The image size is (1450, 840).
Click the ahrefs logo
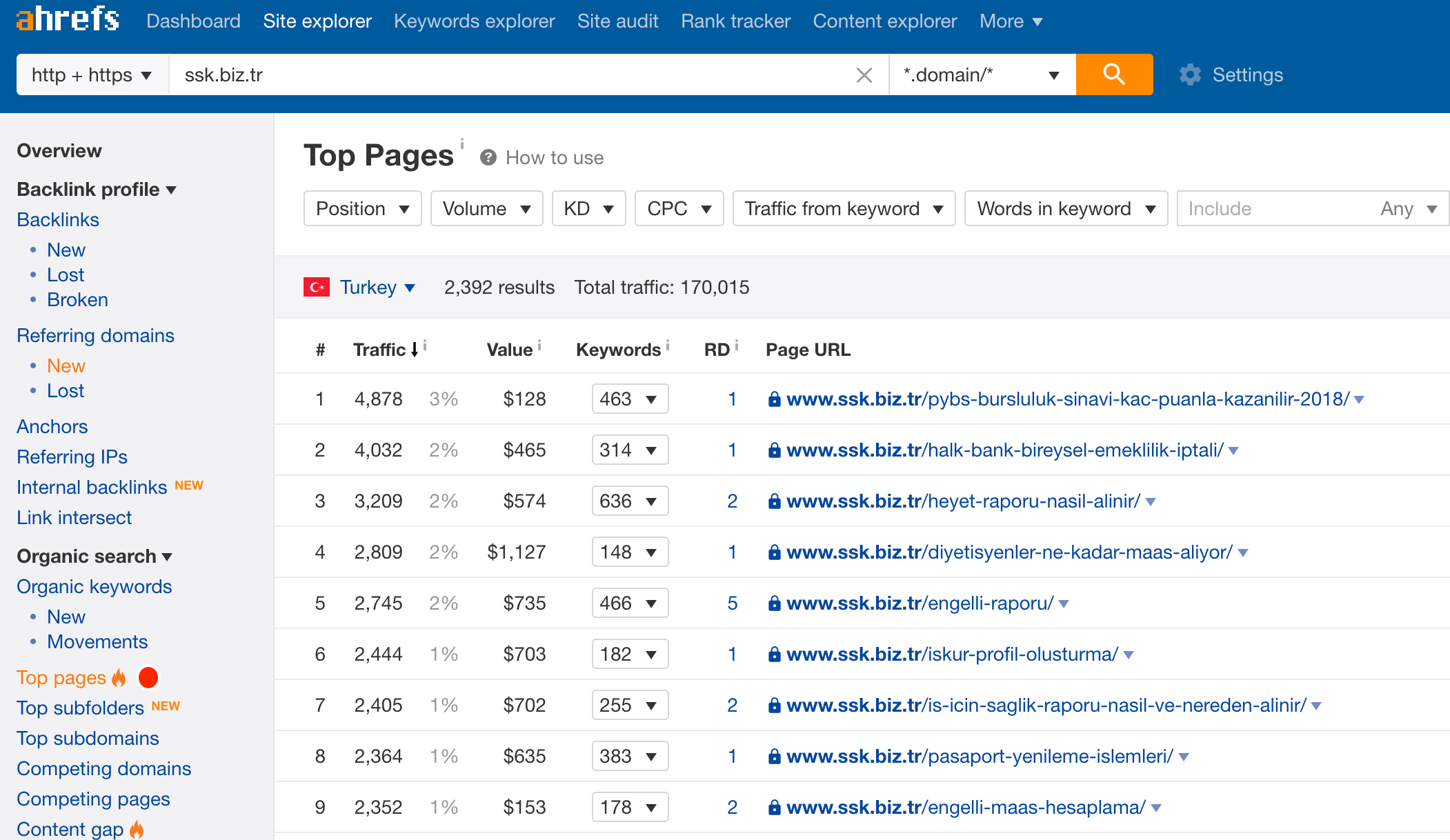(x=68, y=18)
